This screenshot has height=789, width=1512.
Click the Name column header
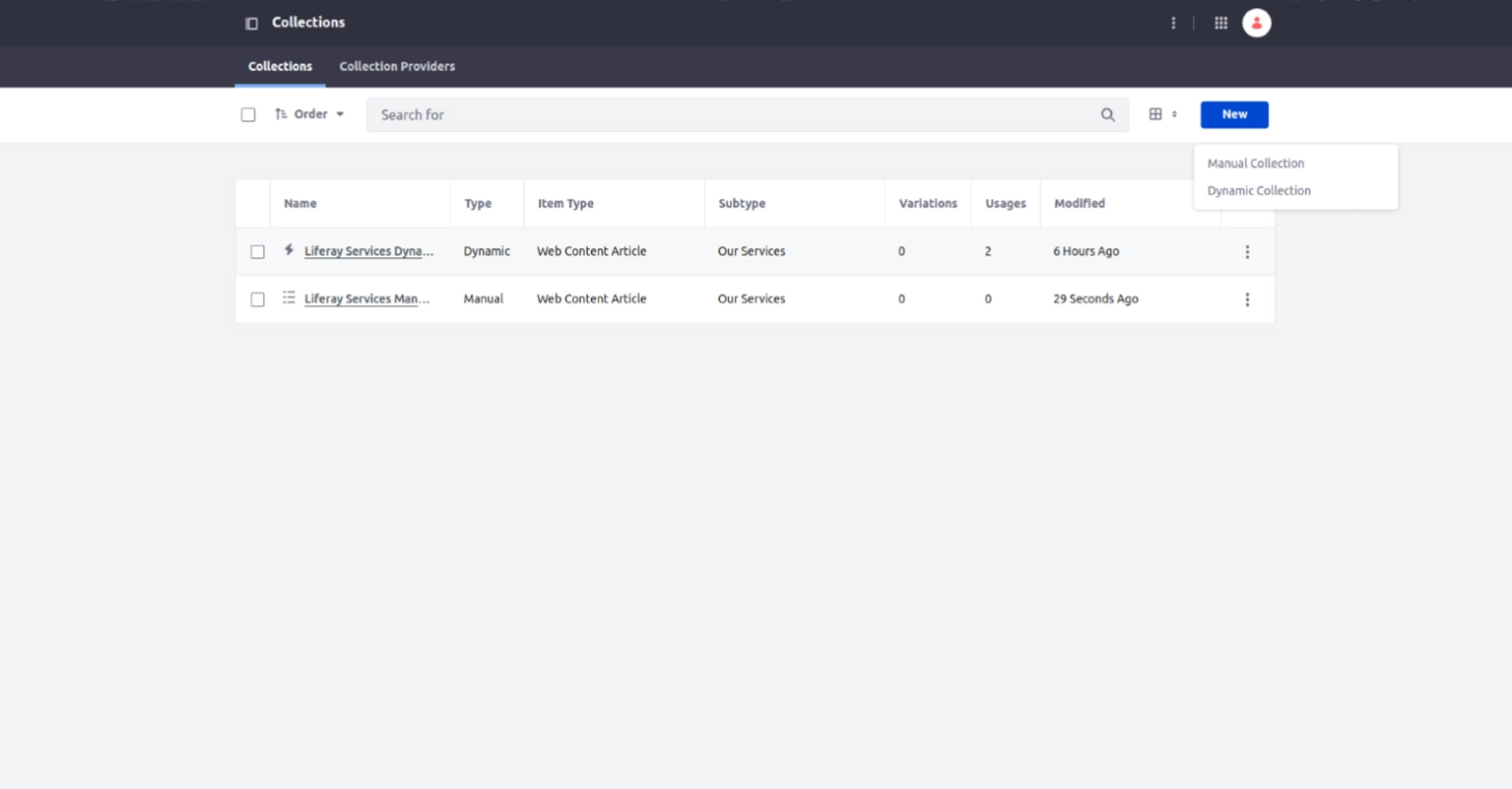[300, 203]
